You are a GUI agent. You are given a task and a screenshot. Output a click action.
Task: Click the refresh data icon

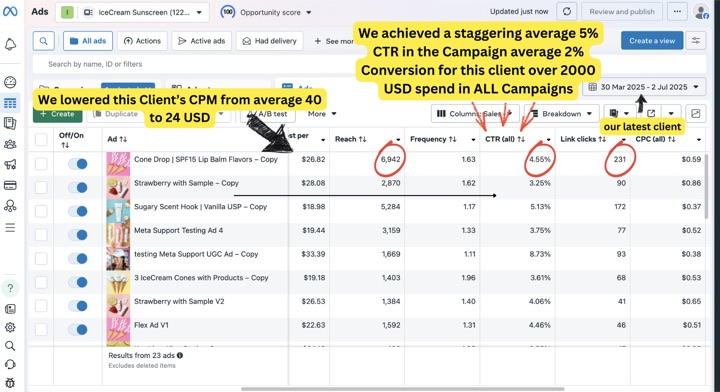point(567,11)
